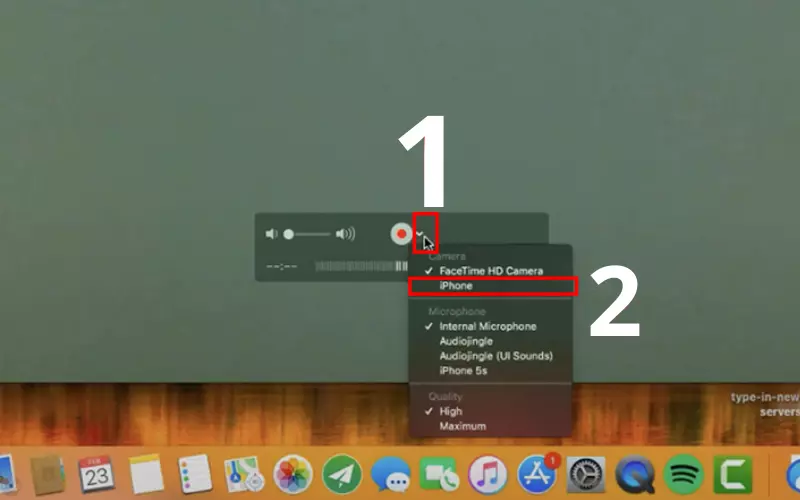This screenshot has height=500, width=800.
Task: Click the low-volume speaker icon
Action: (271, 234)
